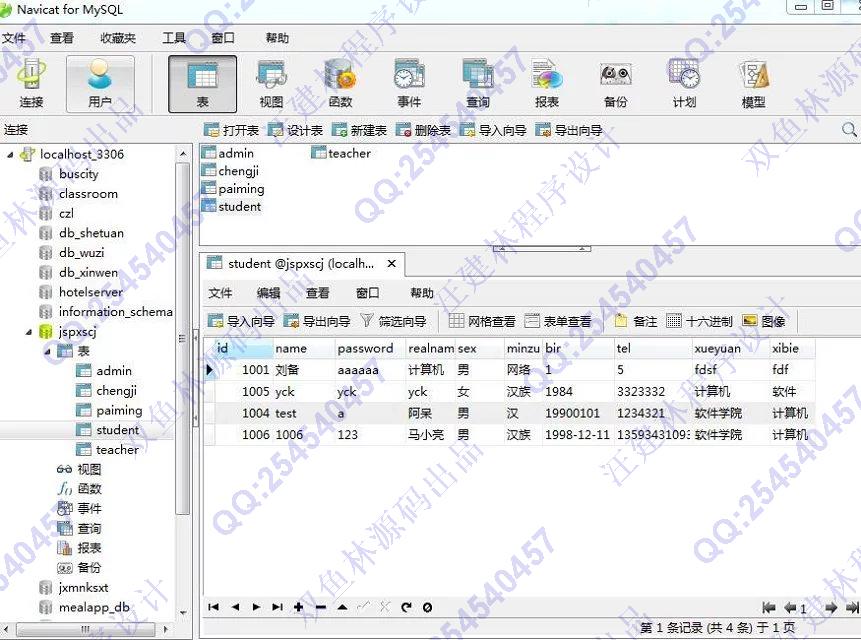Select the buscity database in the tree
The width and height of the screenshot is (861, 640).
tap(79, 174)
